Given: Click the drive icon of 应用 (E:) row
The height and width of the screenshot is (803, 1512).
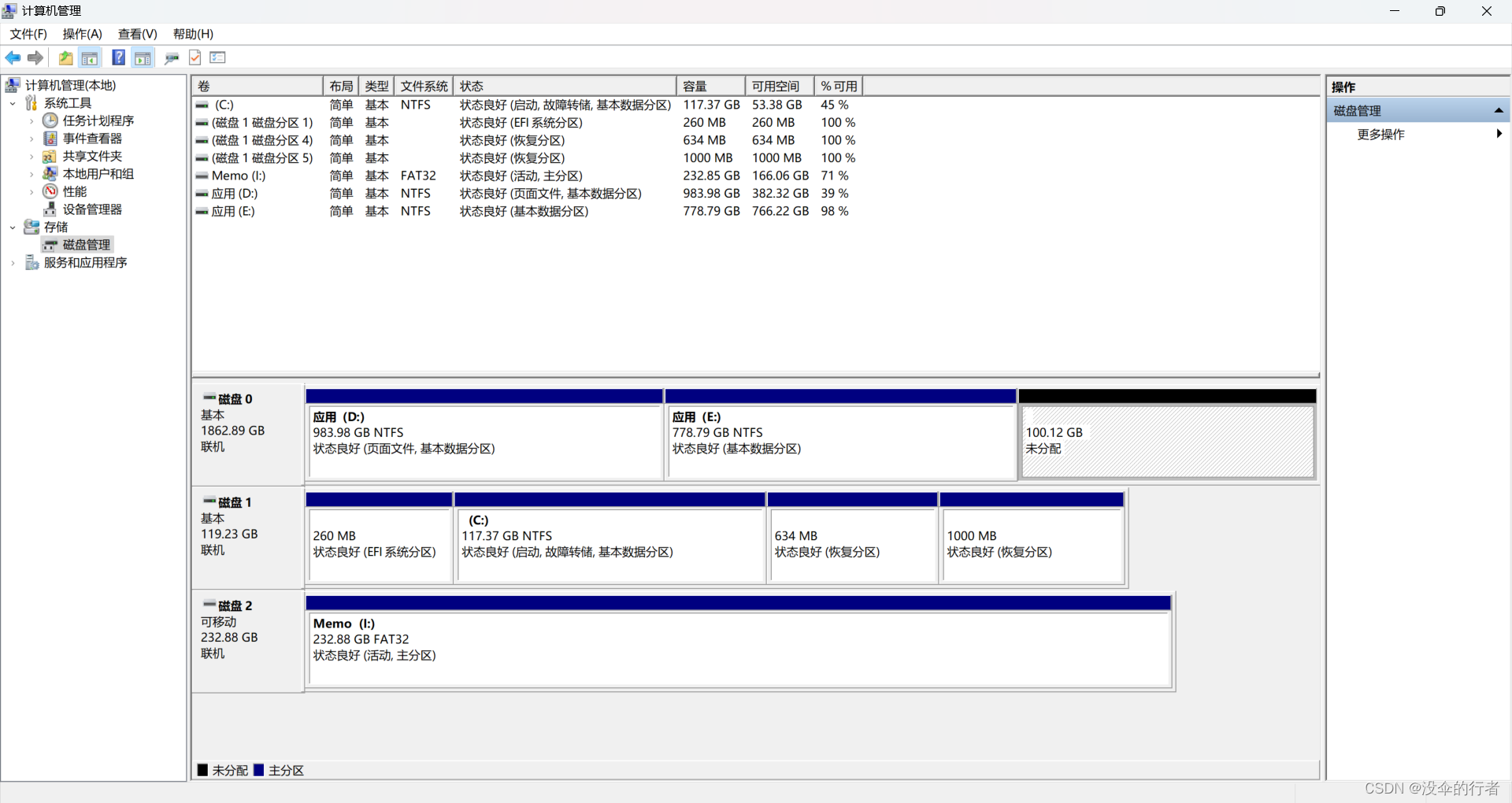Looking at the screenshot, I should click(x=202, y=211).
